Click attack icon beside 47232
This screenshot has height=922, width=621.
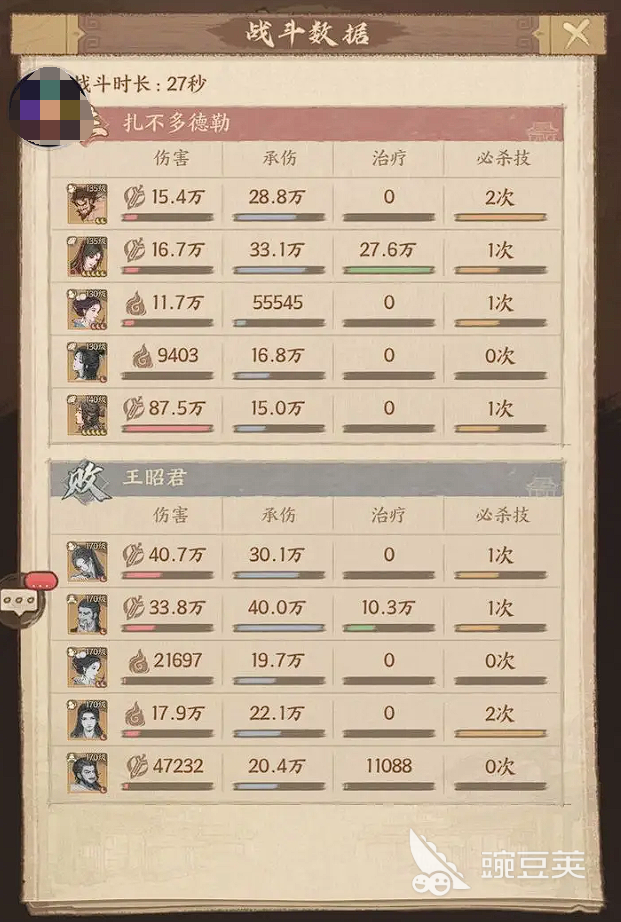[138, 766]
